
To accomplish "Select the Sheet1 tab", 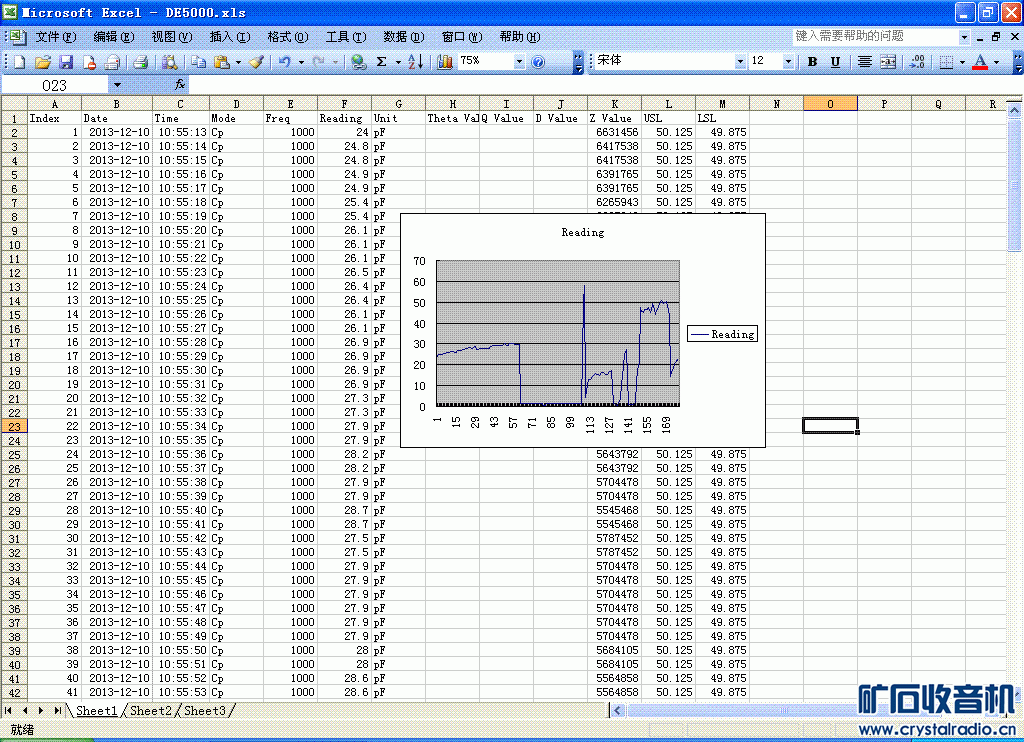I will point(97,711).
